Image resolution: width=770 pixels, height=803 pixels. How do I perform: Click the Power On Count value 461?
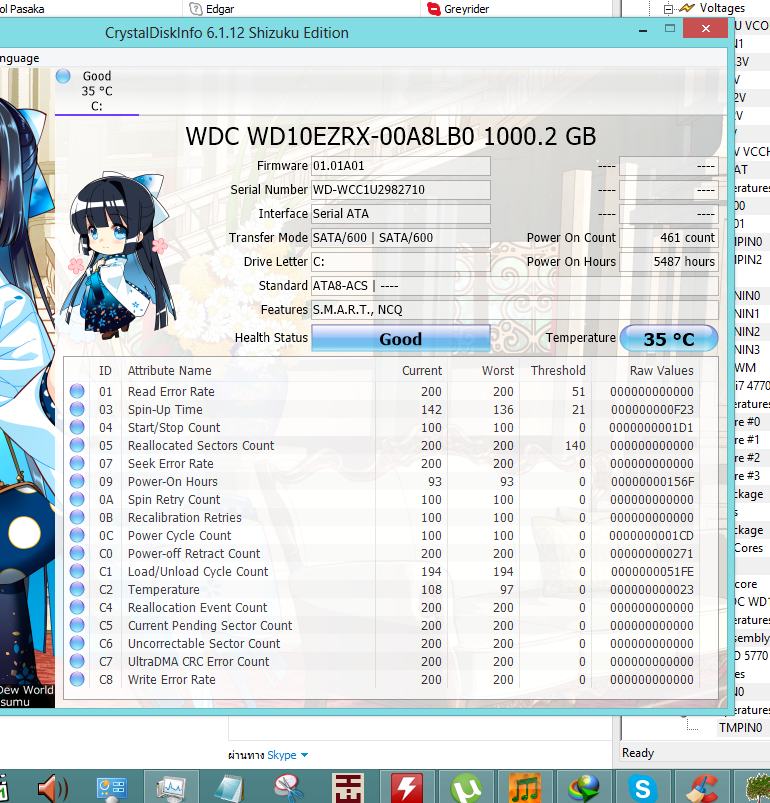[669, 238]
